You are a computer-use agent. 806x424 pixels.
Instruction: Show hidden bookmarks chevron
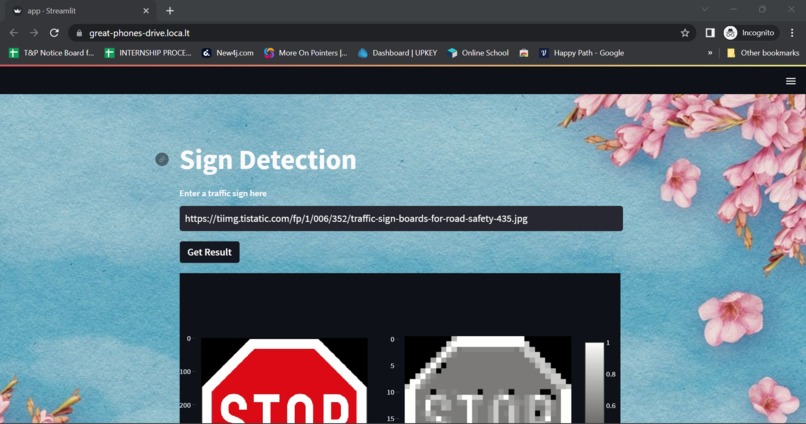[710, 53]
